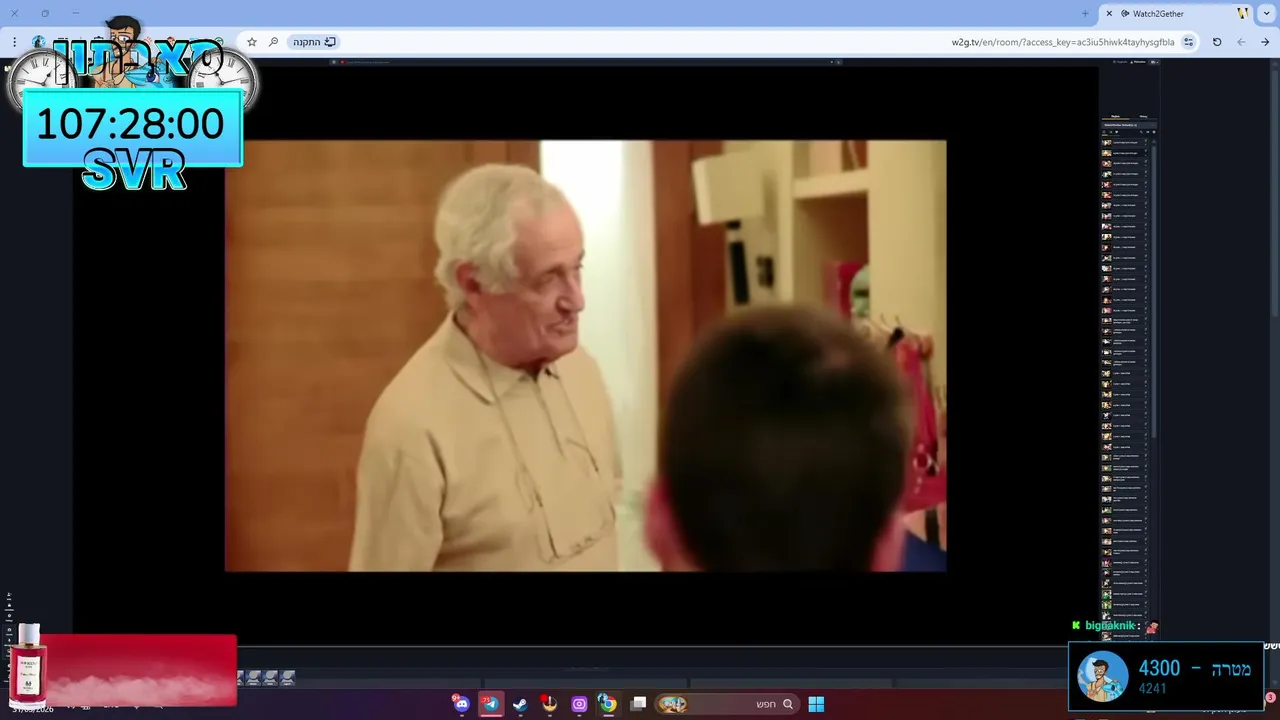Click the w2g.tv address bar URL
Screen dimensions: 1280x720
pos(1063,42)
